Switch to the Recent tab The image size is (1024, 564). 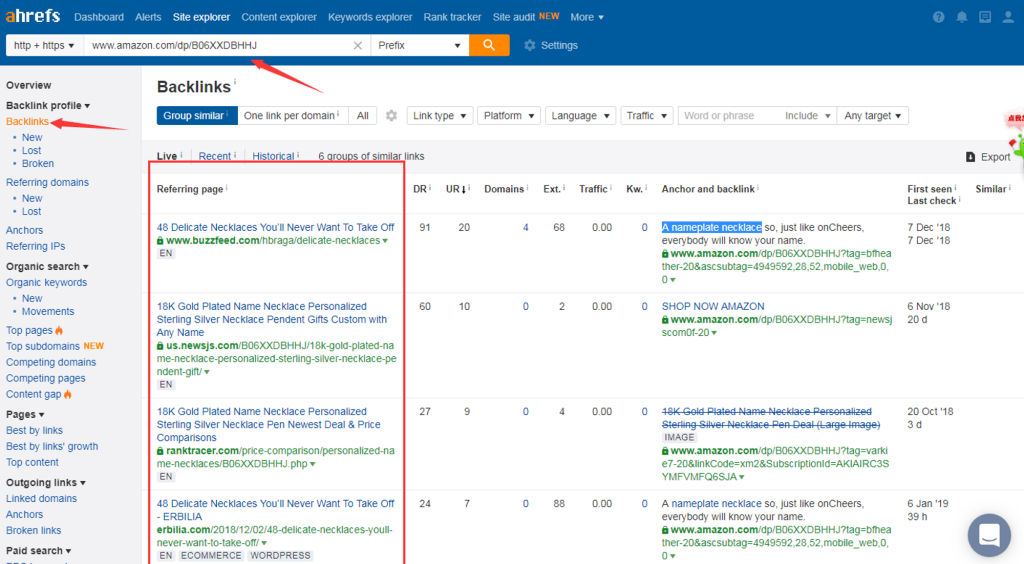click(215, 156)
